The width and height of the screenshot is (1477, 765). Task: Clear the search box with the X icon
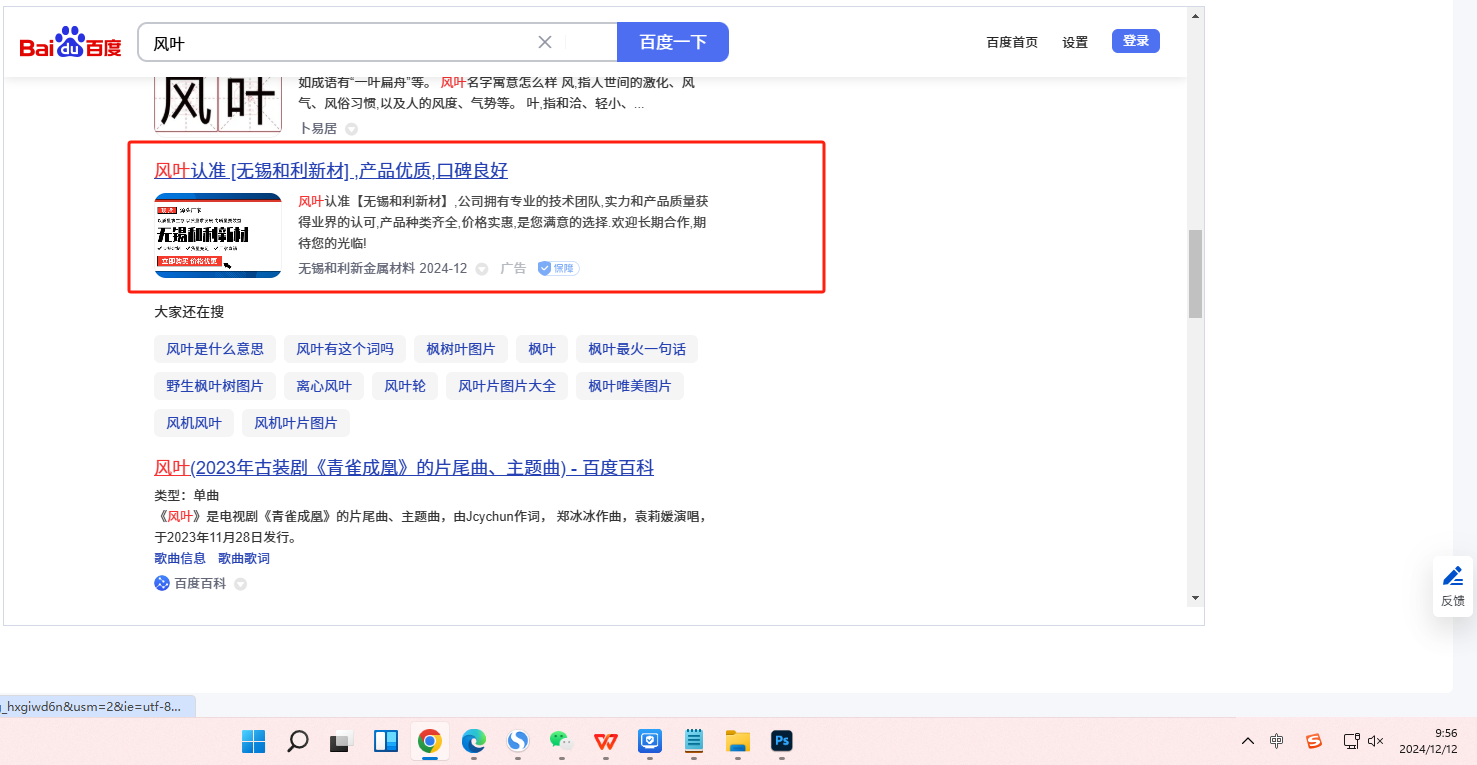pos(545,42)
